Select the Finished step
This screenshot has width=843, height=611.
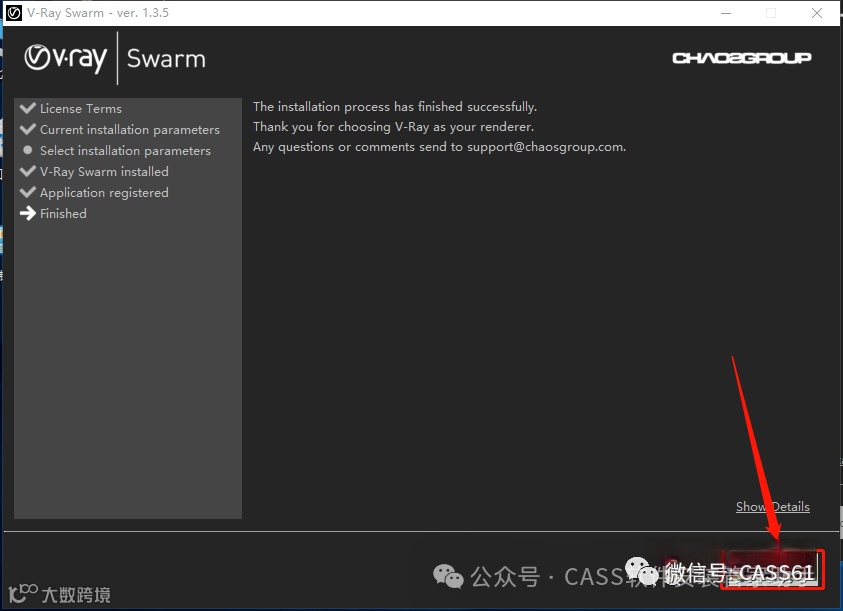(x=63, y=214)
